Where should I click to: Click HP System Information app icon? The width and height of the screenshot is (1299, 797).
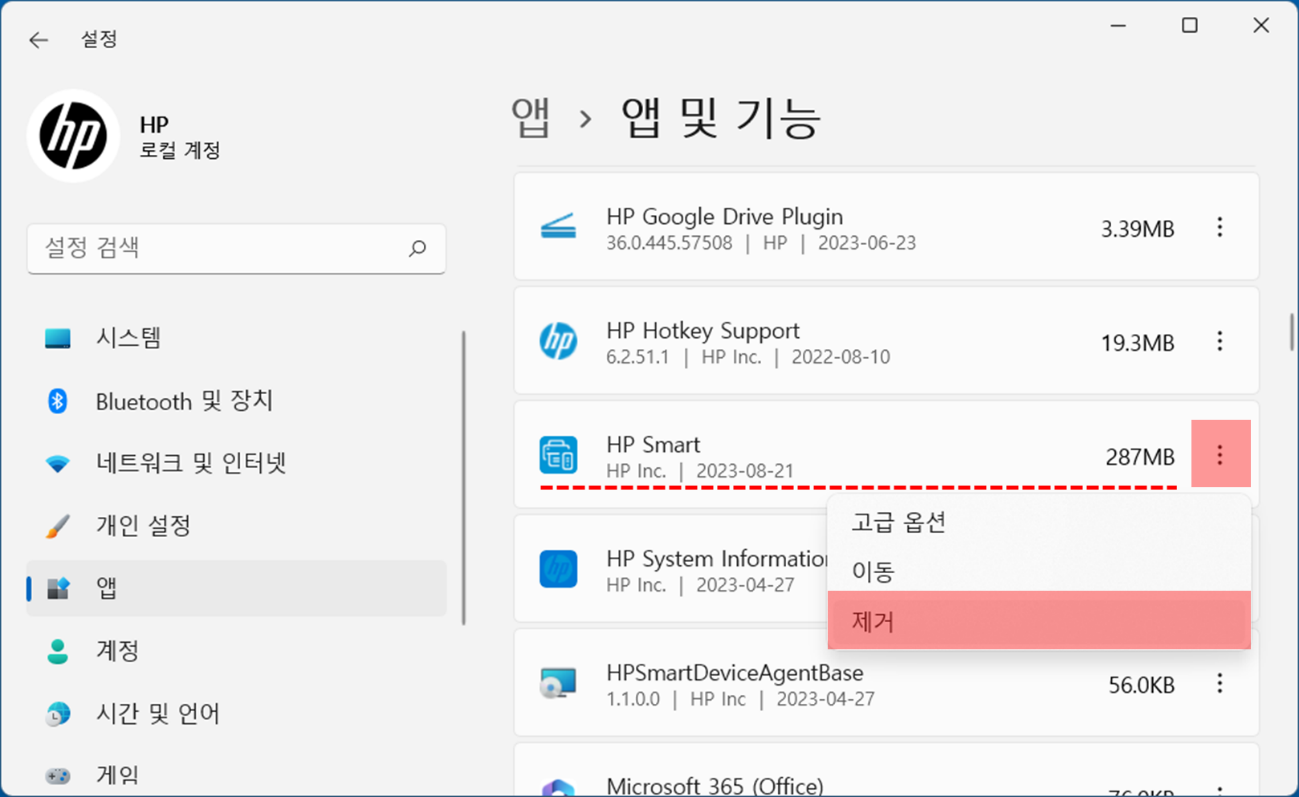tap(558, 570)
